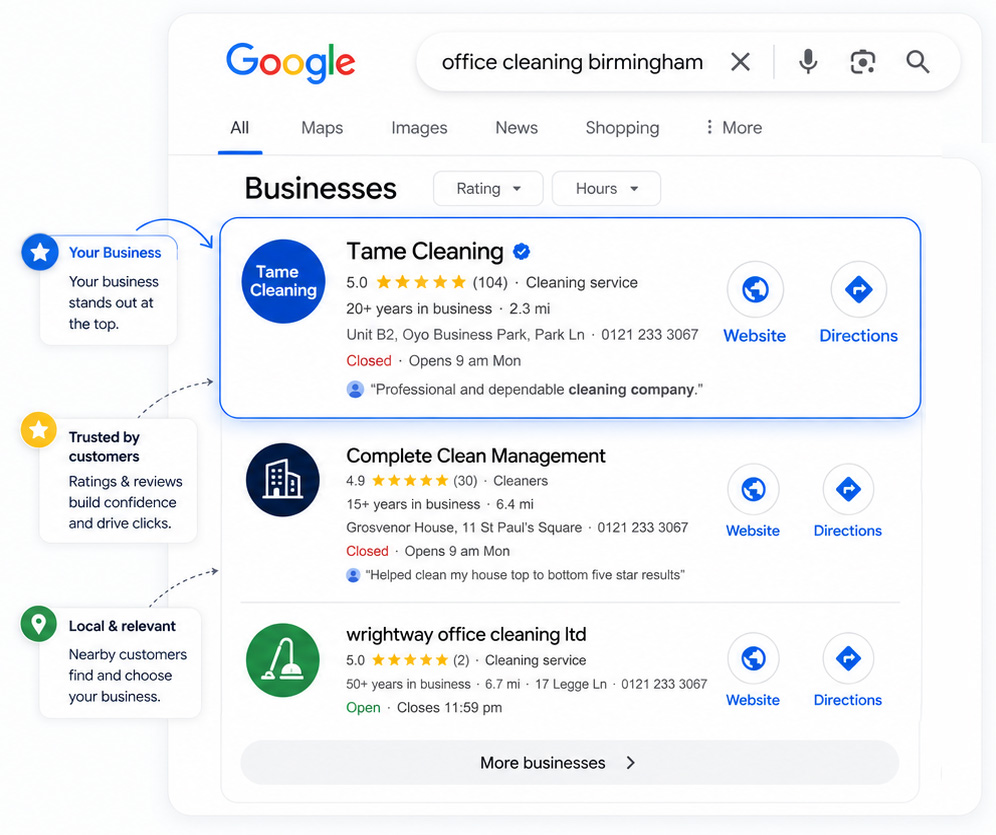
Task: Select the All tab
Action: click(x=239, y=128)
